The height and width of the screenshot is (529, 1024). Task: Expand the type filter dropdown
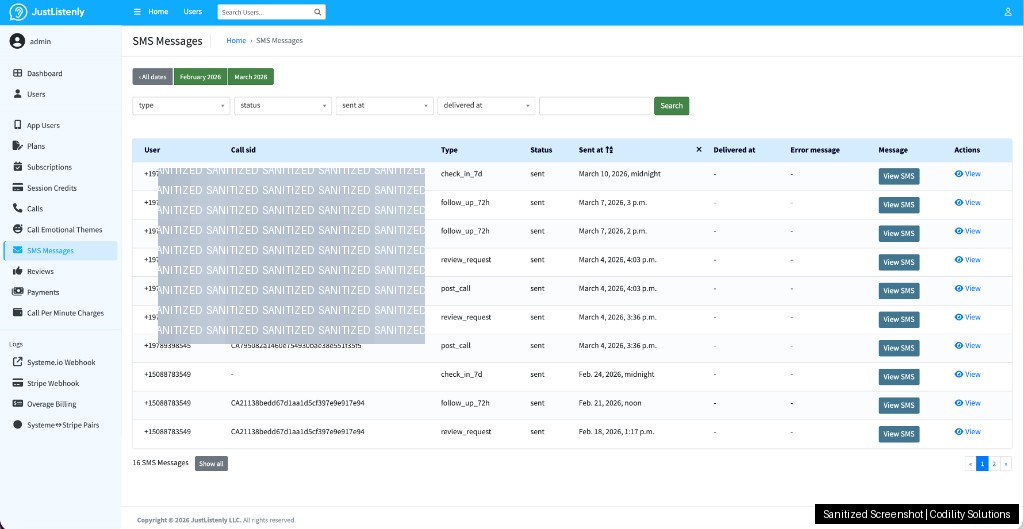click(x=181, y=106)
